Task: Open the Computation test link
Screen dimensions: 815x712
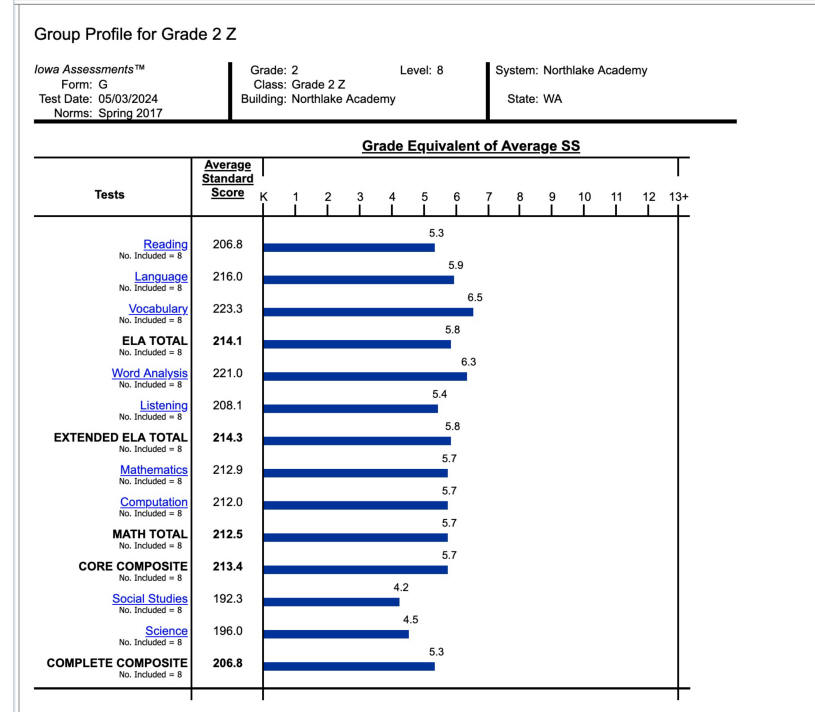Action: click(x=153, y=502)
